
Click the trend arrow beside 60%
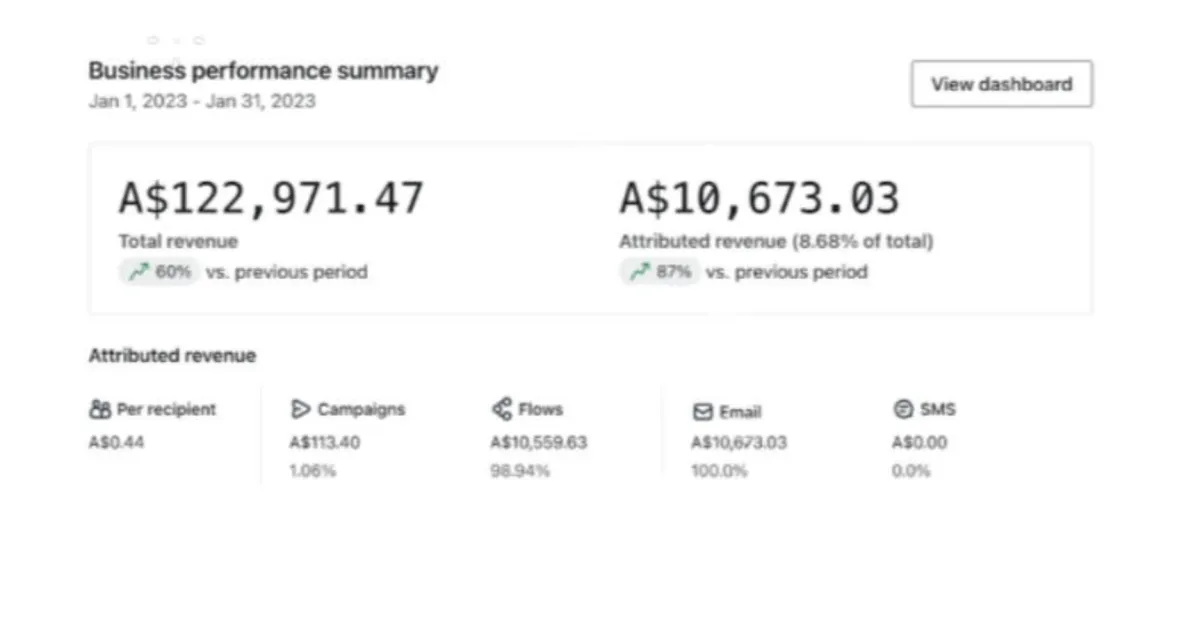pos(138,271)
